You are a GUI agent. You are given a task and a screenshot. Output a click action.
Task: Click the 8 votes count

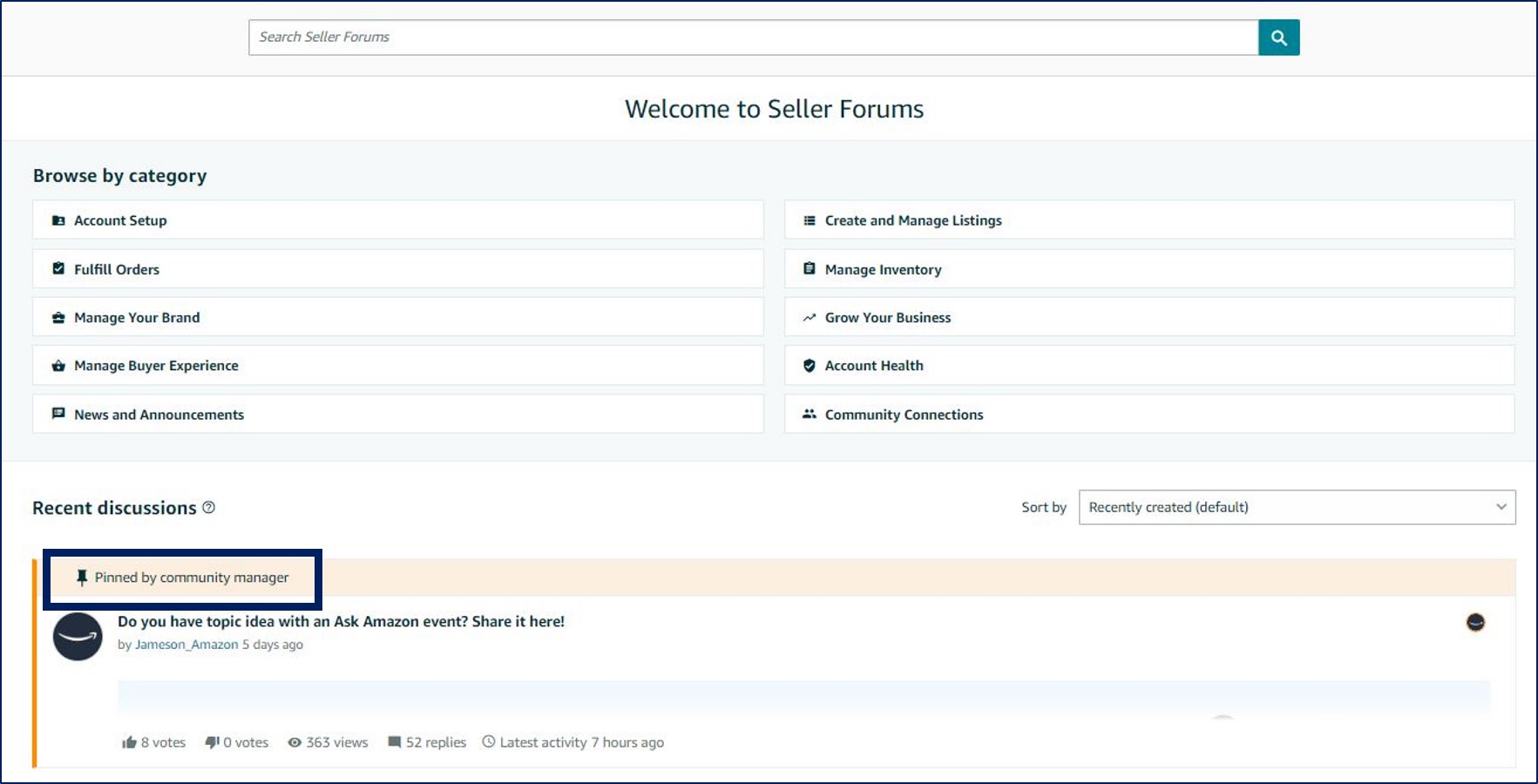point(164,742)
